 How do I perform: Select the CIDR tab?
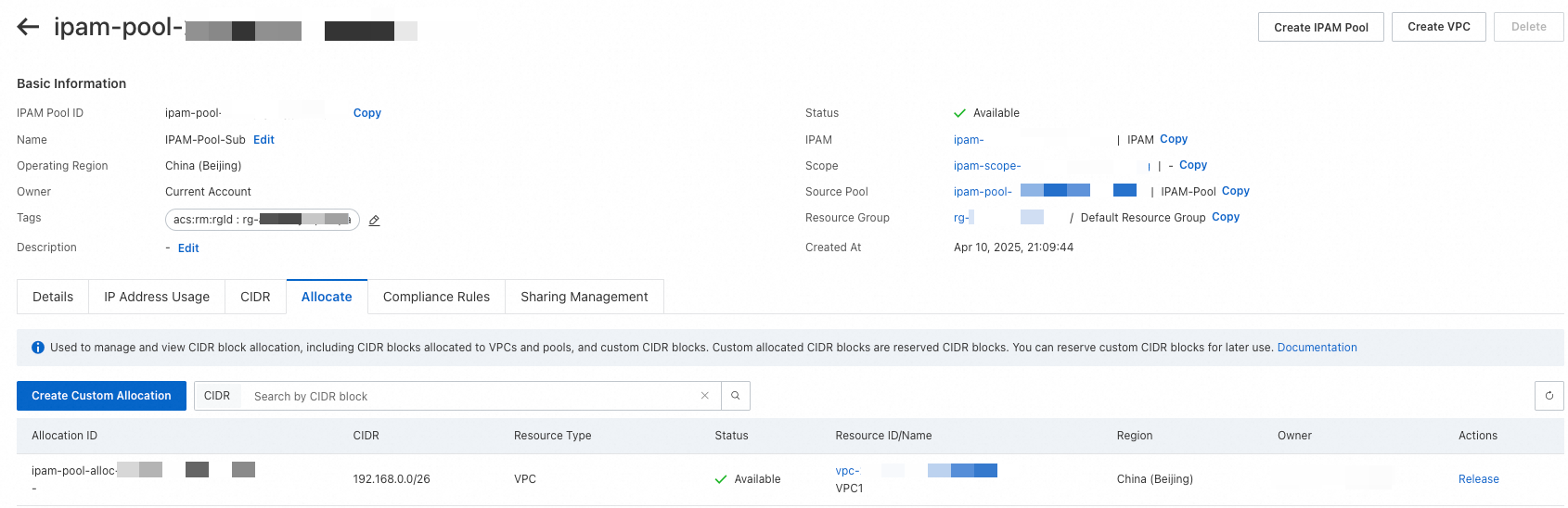[x=255, y=297]
